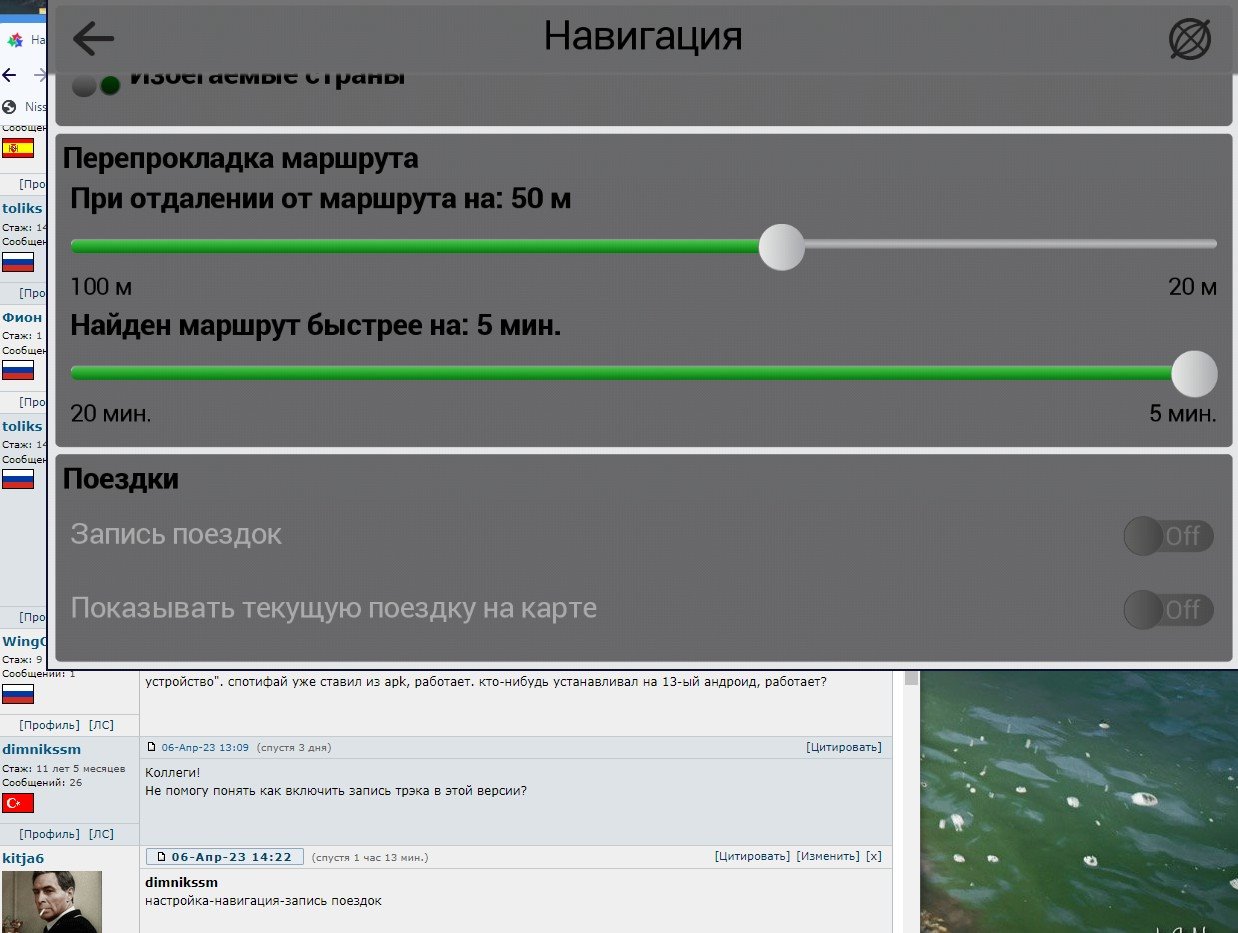This screenshot has height=933, width=1238.
Task: Click Изменить on kitja6's post
Action: [x=827, y=856]
